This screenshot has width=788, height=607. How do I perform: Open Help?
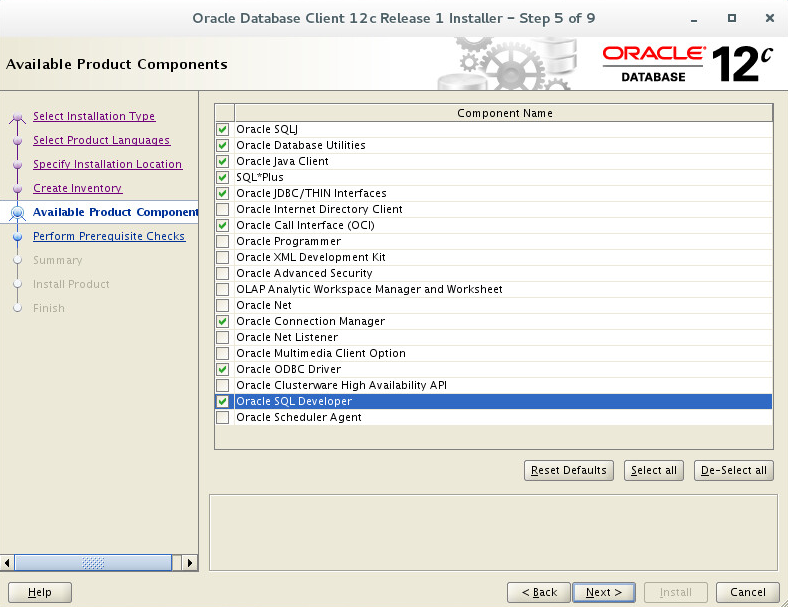point(40,592)
